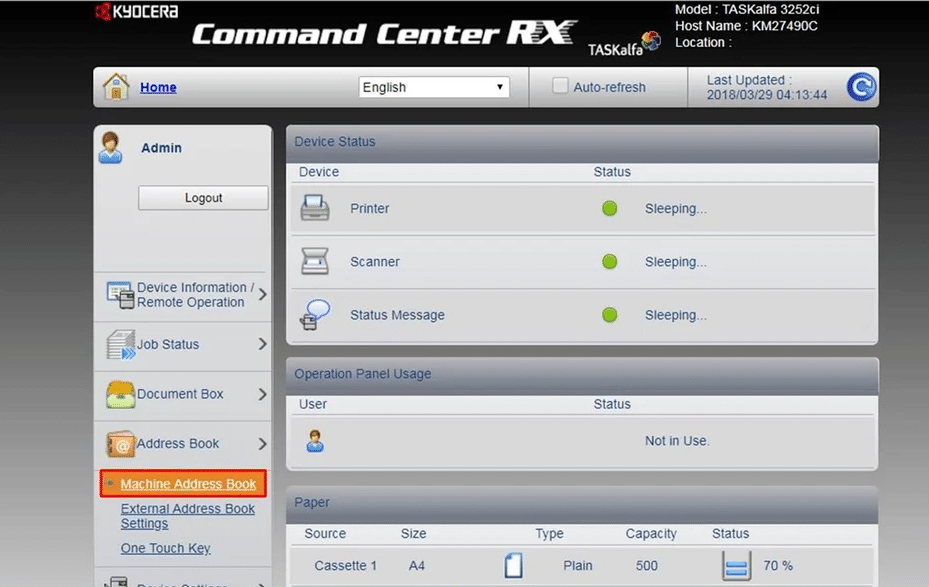This screenshot has width=929, height=587.
Task: Click the Model TASKalfa 3252ci text
Action: [x=747, y=9]
